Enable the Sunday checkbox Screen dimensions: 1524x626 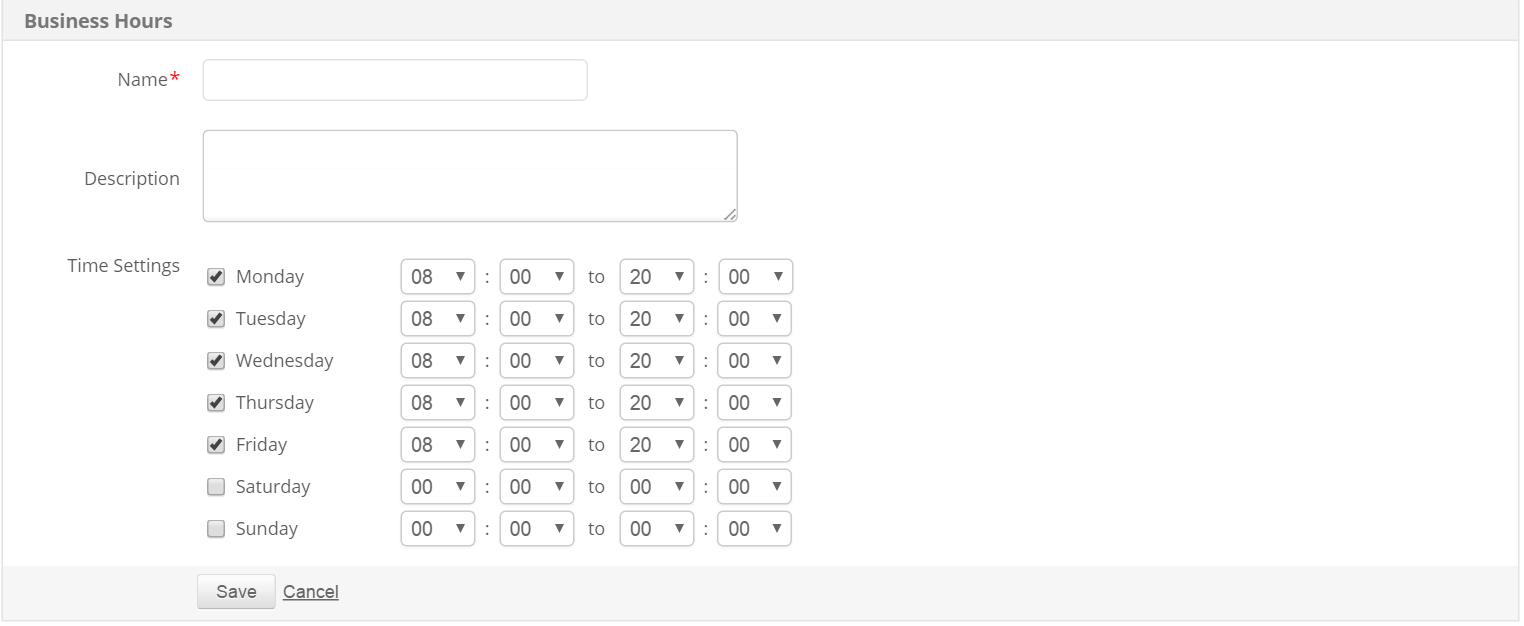point(215,529)
